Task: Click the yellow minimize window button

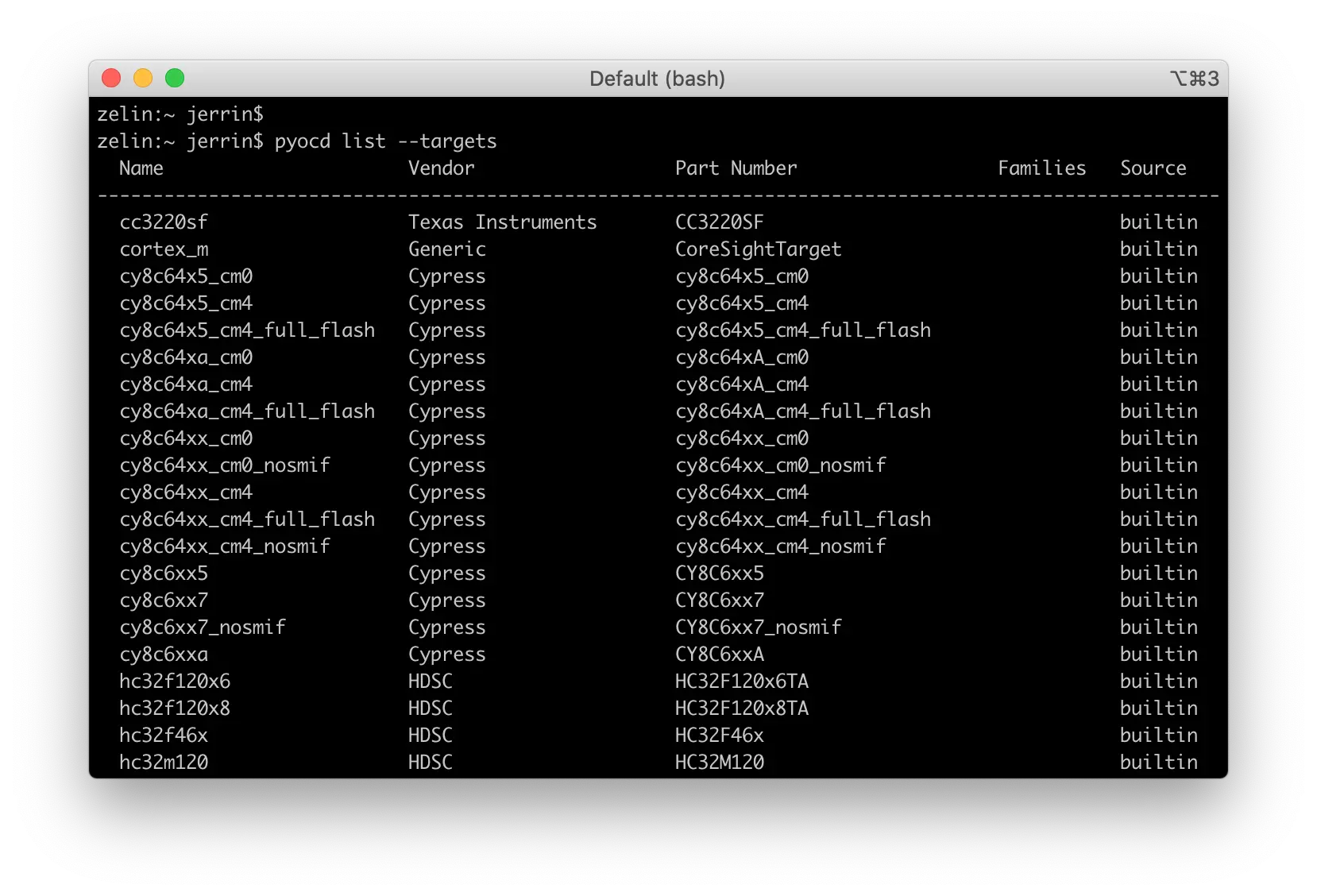Action: (143, 78)
